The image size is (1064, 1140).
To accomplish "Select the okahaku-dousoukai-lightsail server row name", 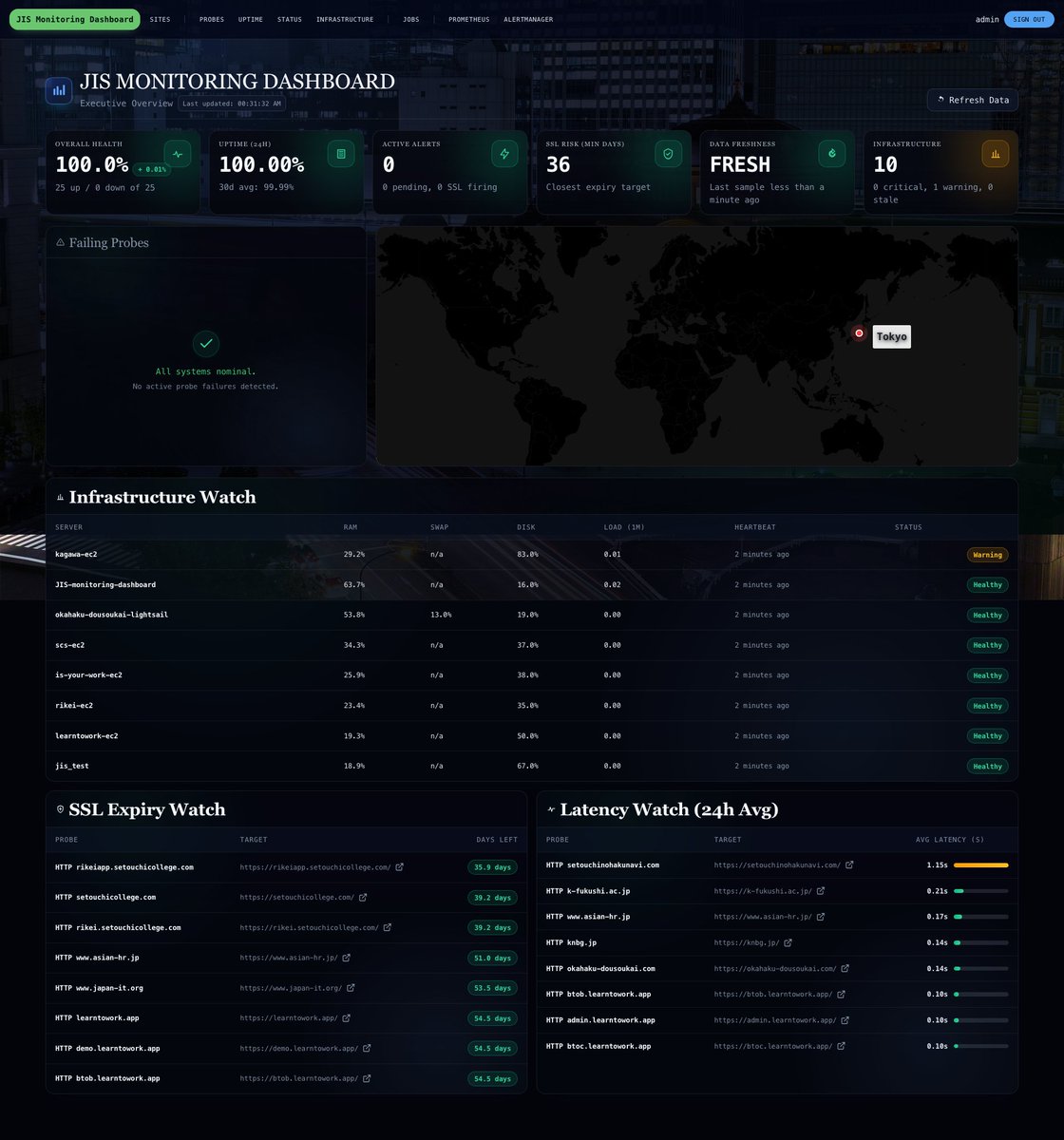I will pos(112,615).
